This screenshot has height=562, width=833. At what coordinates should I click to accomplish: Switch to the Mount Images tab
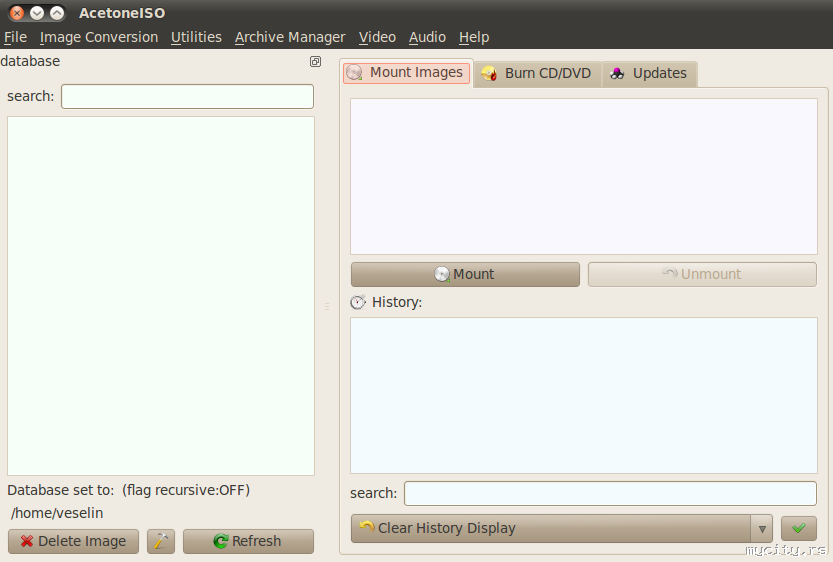406,73
